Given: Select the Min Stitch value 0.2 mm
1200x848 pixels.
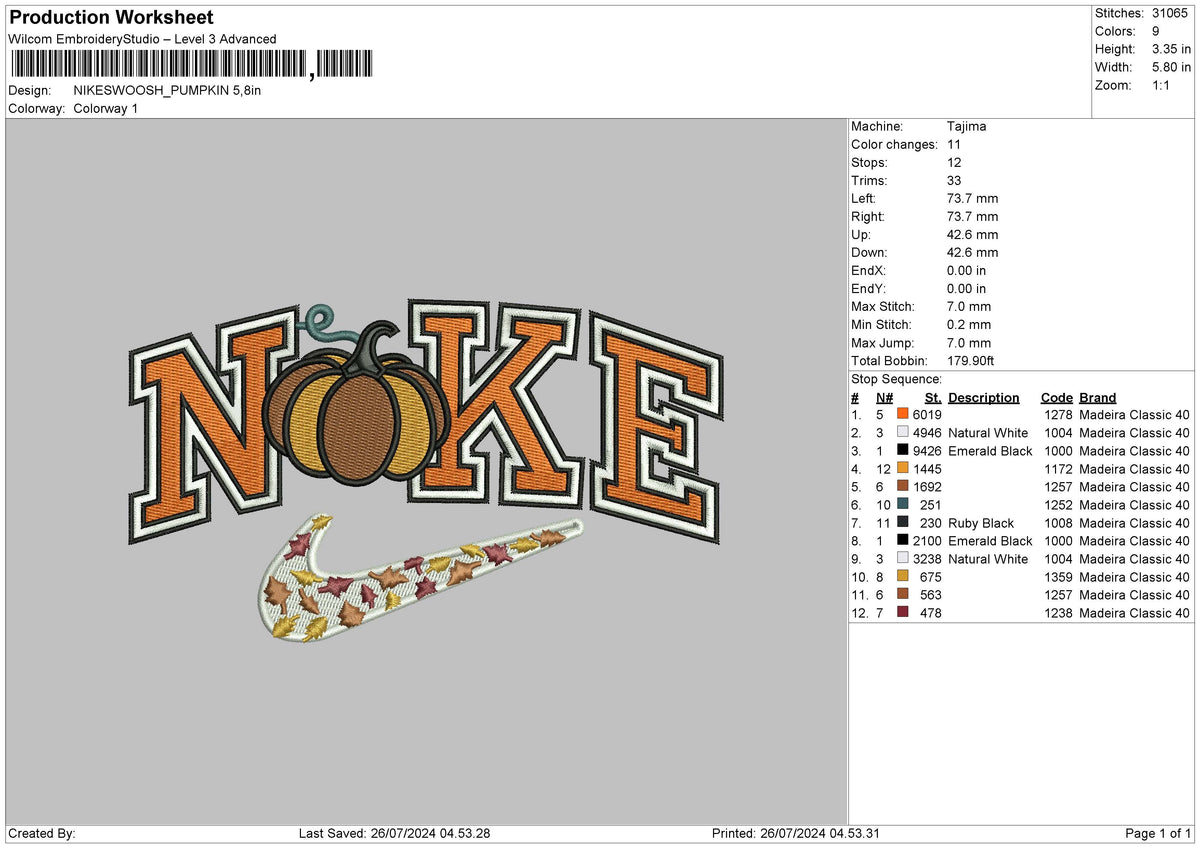Looking at the screenshot, I should coord(969,324).
